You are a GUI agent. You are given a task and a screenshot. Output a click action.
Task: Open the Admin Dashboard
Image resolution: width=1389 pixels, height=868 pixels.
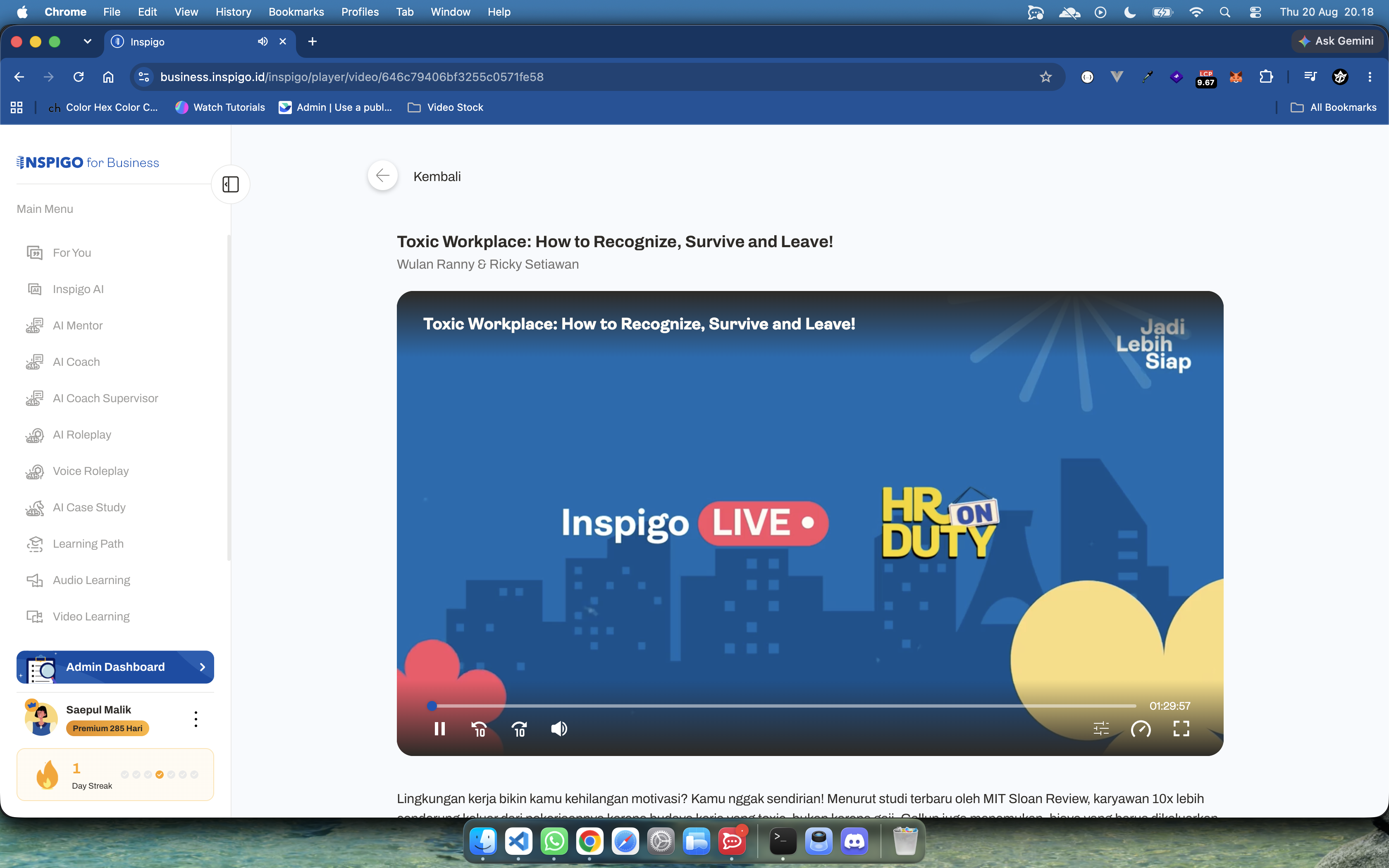pyautogui.click(x=115, y=666)
